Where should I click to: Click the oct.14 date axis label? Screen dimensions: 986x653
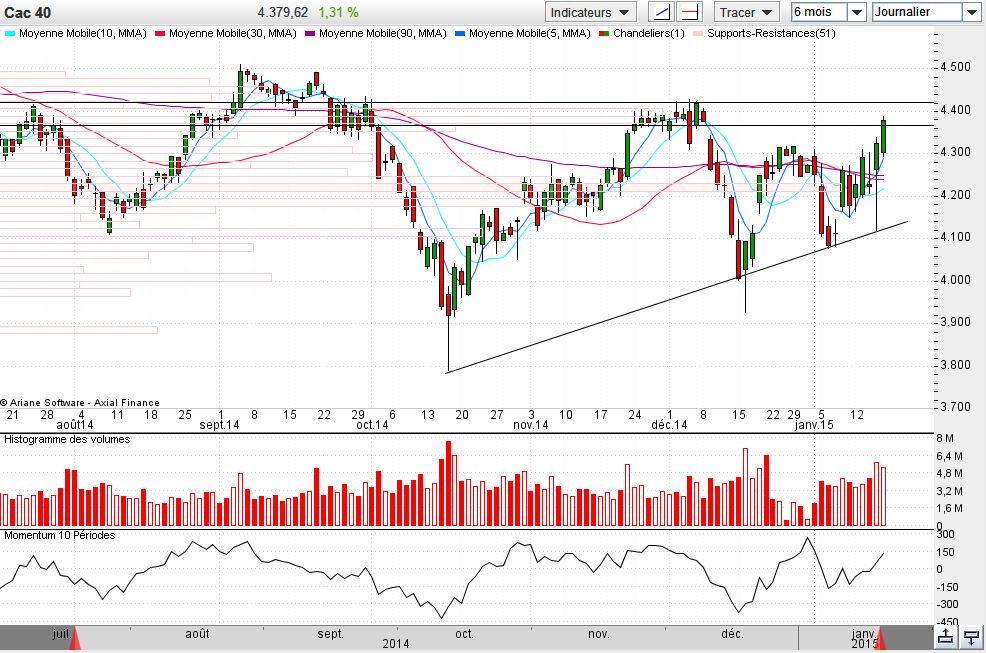[372, 425]
